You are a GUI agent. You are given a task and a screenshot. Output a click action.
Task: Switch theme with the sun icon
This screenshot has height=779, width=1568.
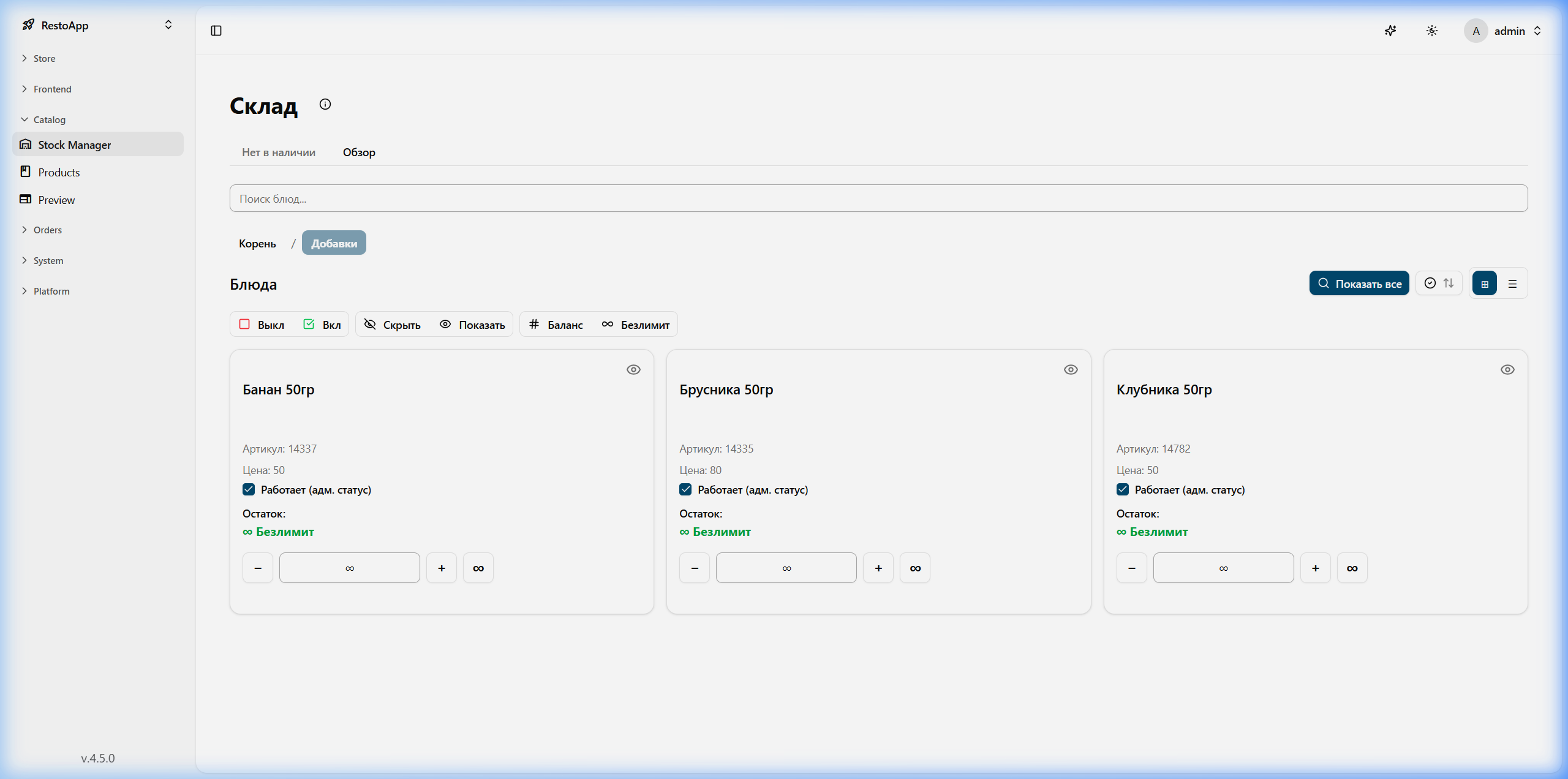click(1432, 31)
